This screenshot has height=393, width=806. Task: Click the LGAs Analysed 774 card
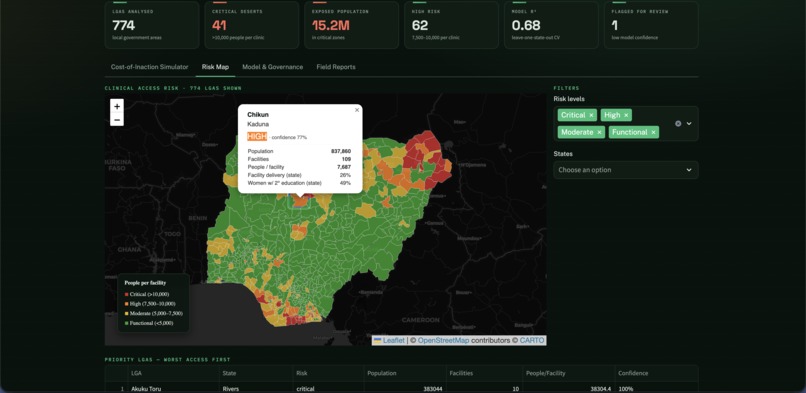coord(152,25)
